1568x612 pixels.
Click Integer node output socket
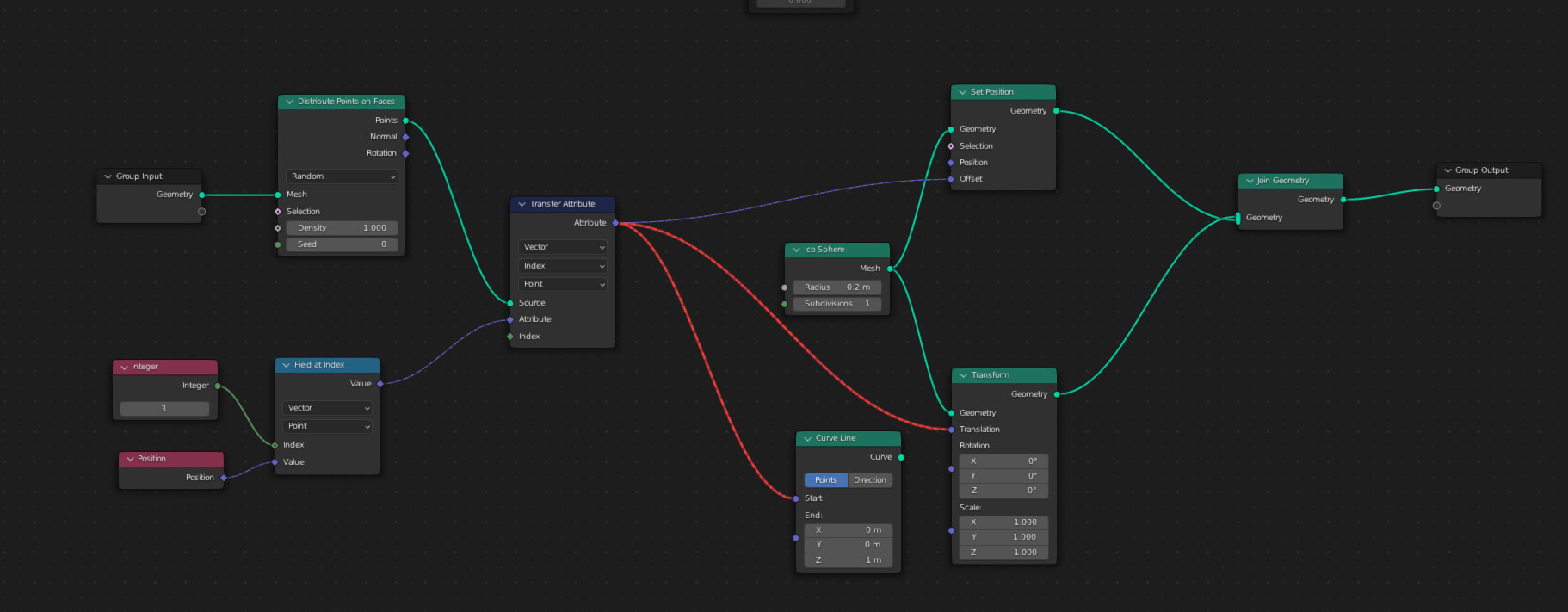[x=218, y=386]
